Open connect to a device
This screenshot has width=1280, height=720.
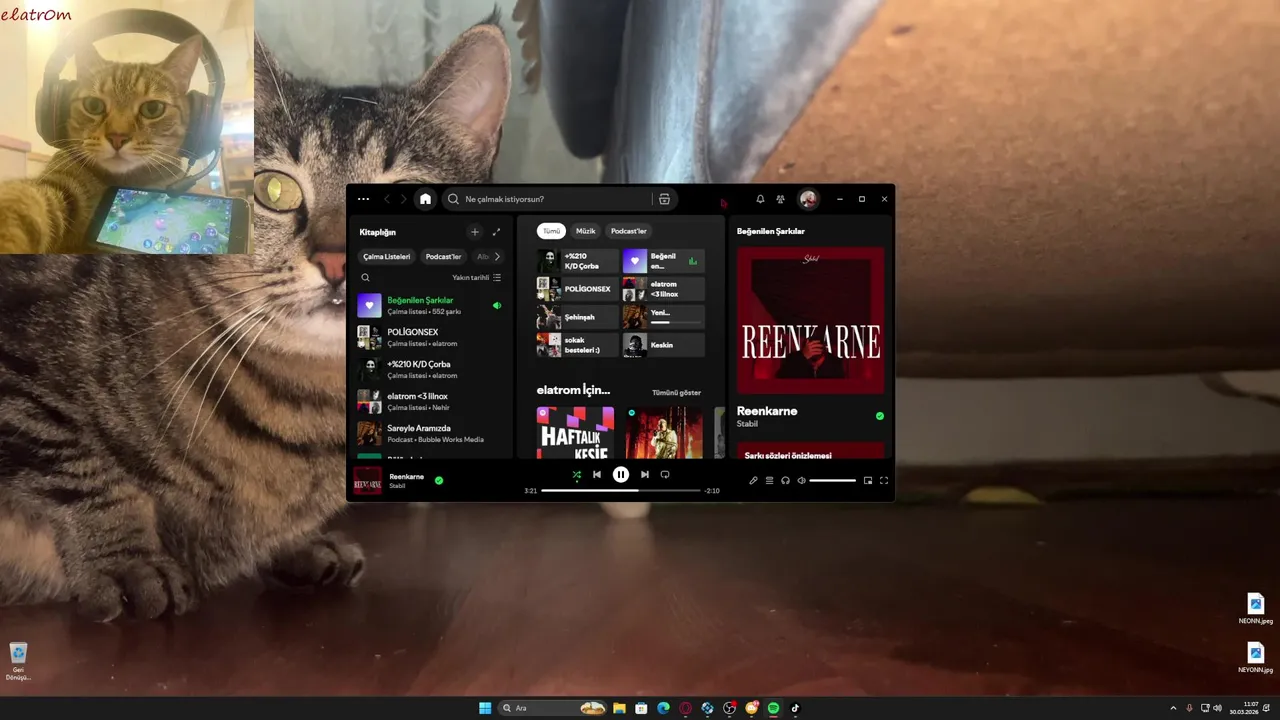(x=785, y=480)
